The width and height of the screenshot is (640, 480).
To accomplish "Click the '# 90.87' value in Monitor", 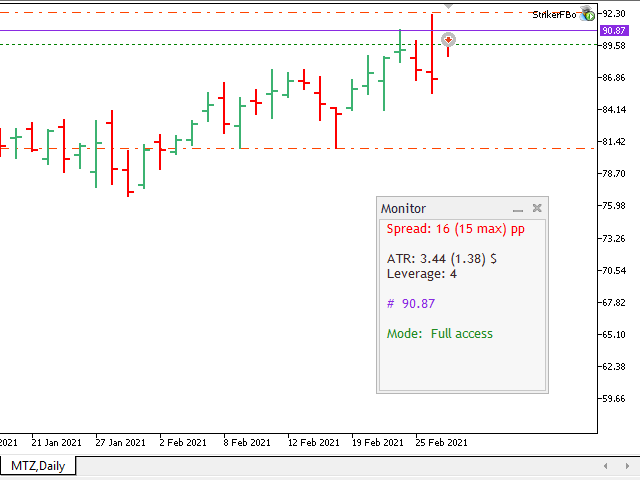I will point(411,304).
